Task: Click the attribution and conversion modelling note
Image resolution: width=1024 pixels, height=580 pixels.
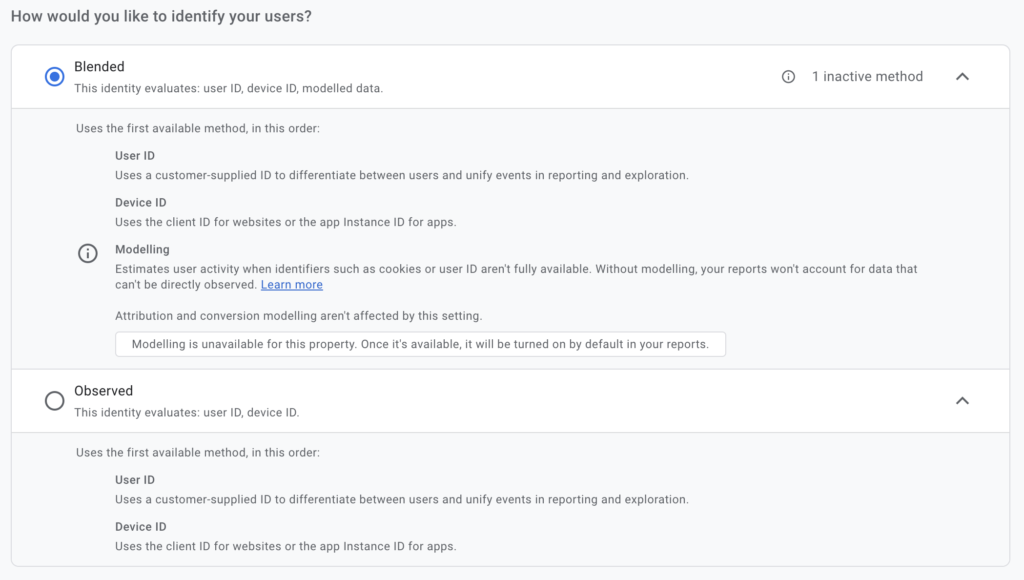Action: [x=298, y=316]
